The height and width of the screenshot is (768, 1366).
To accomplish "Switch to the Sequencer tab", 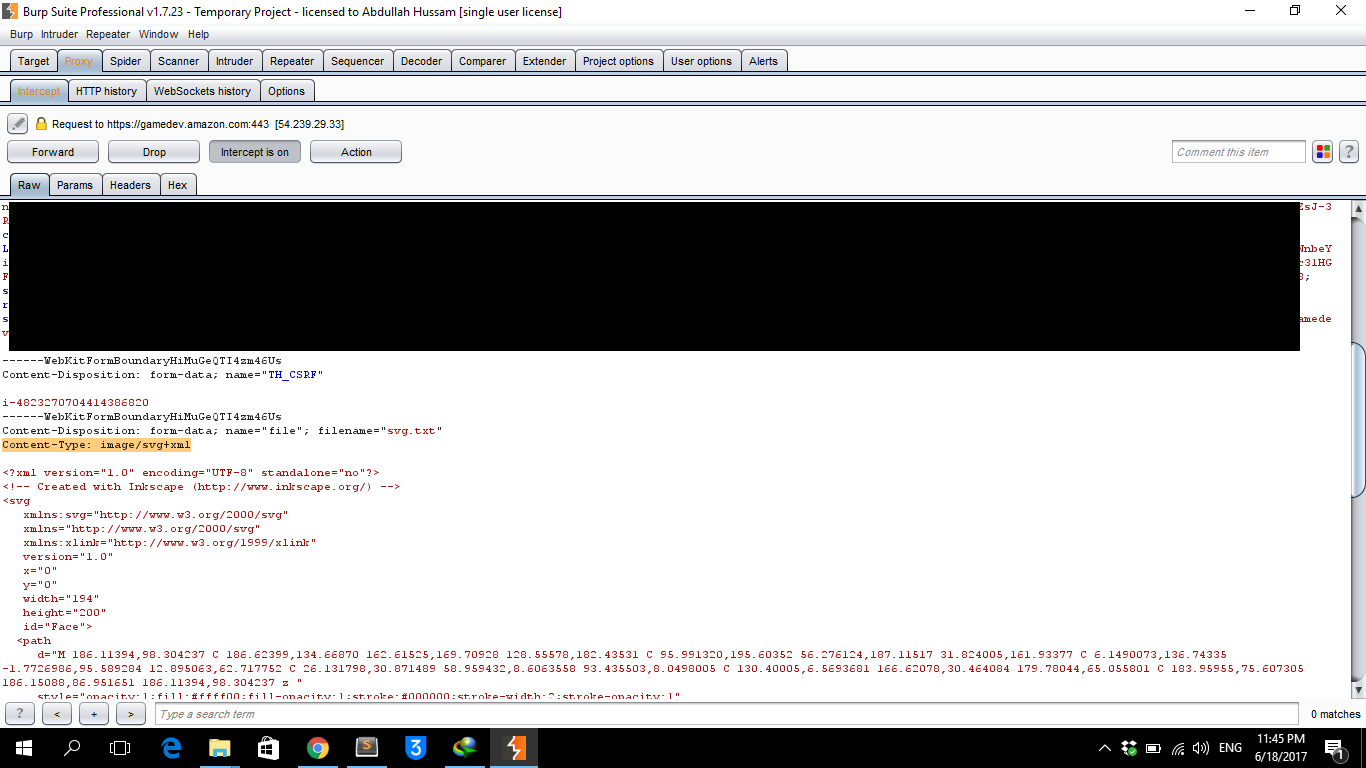I will [357, 61].
